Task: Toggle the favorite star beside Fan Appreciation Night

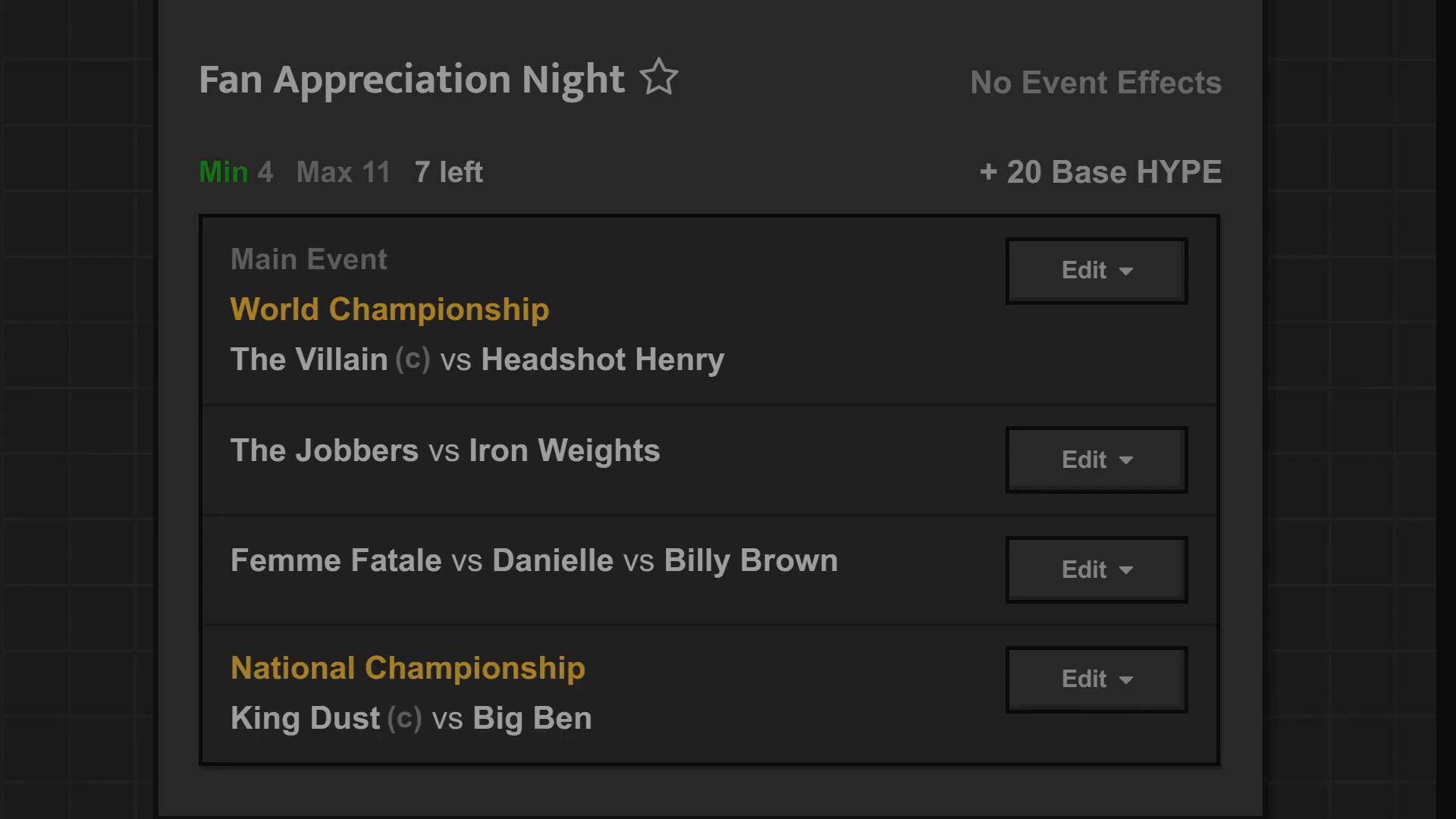Action: tap(659, 77)
